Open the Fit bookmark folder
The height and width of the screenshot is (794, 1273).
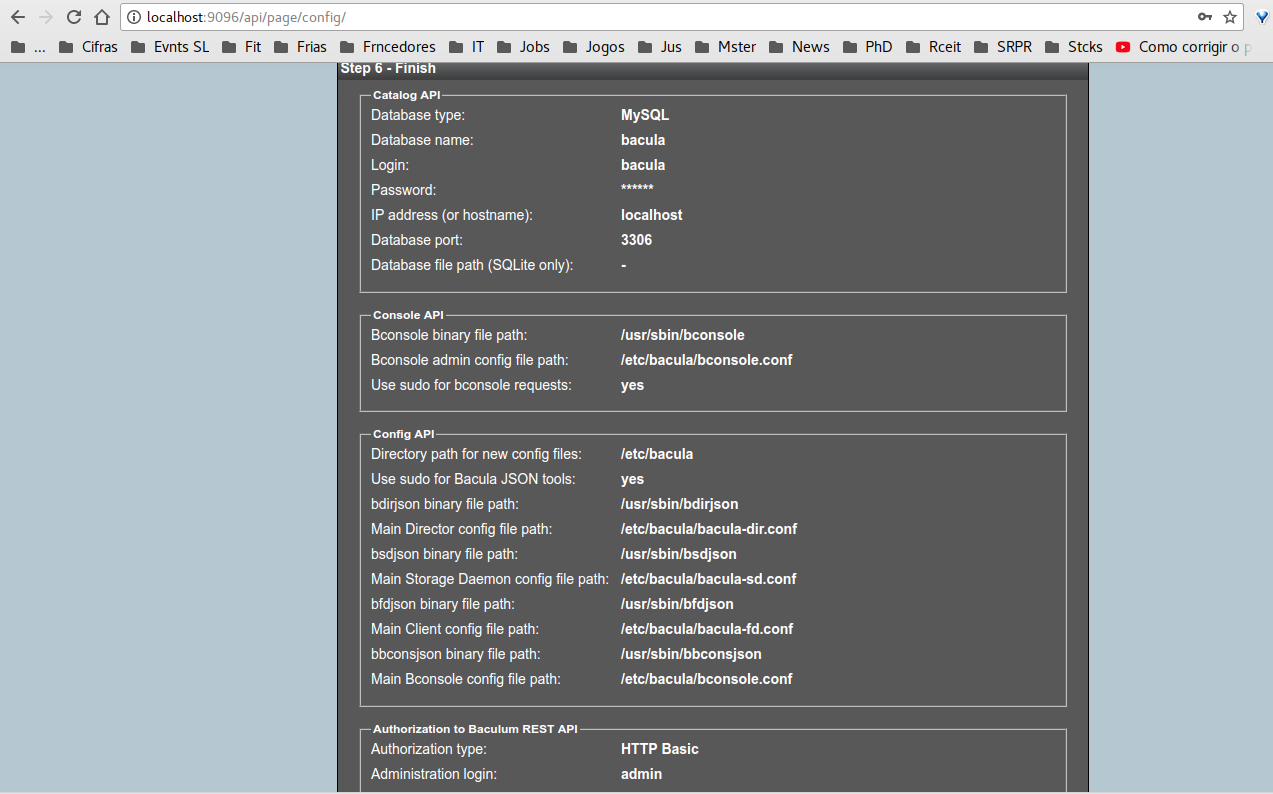[241, 47]
